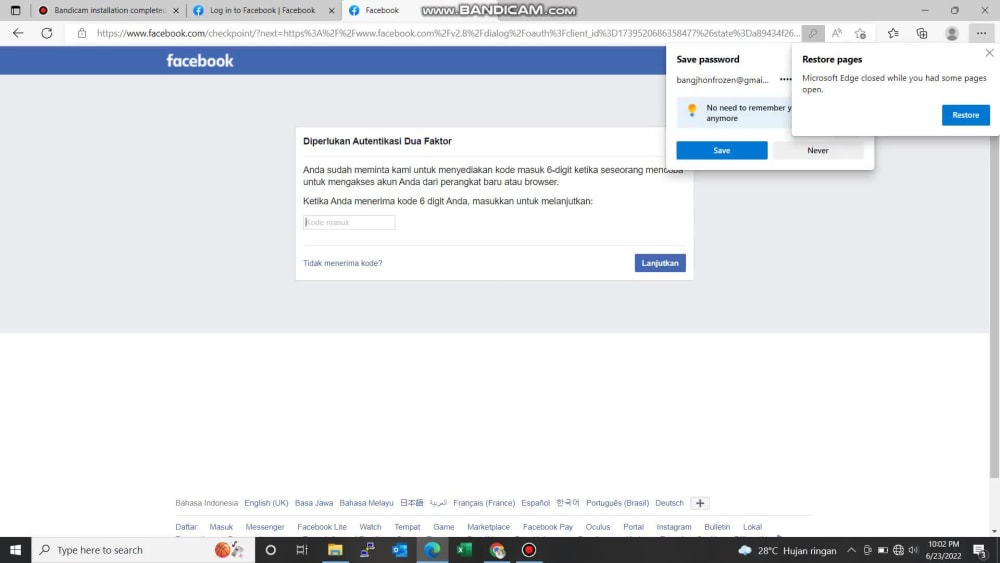The image size is (1000, 563).
Task: Open Cortana circle icon on taskbar
Action: [x=270, y=550]
